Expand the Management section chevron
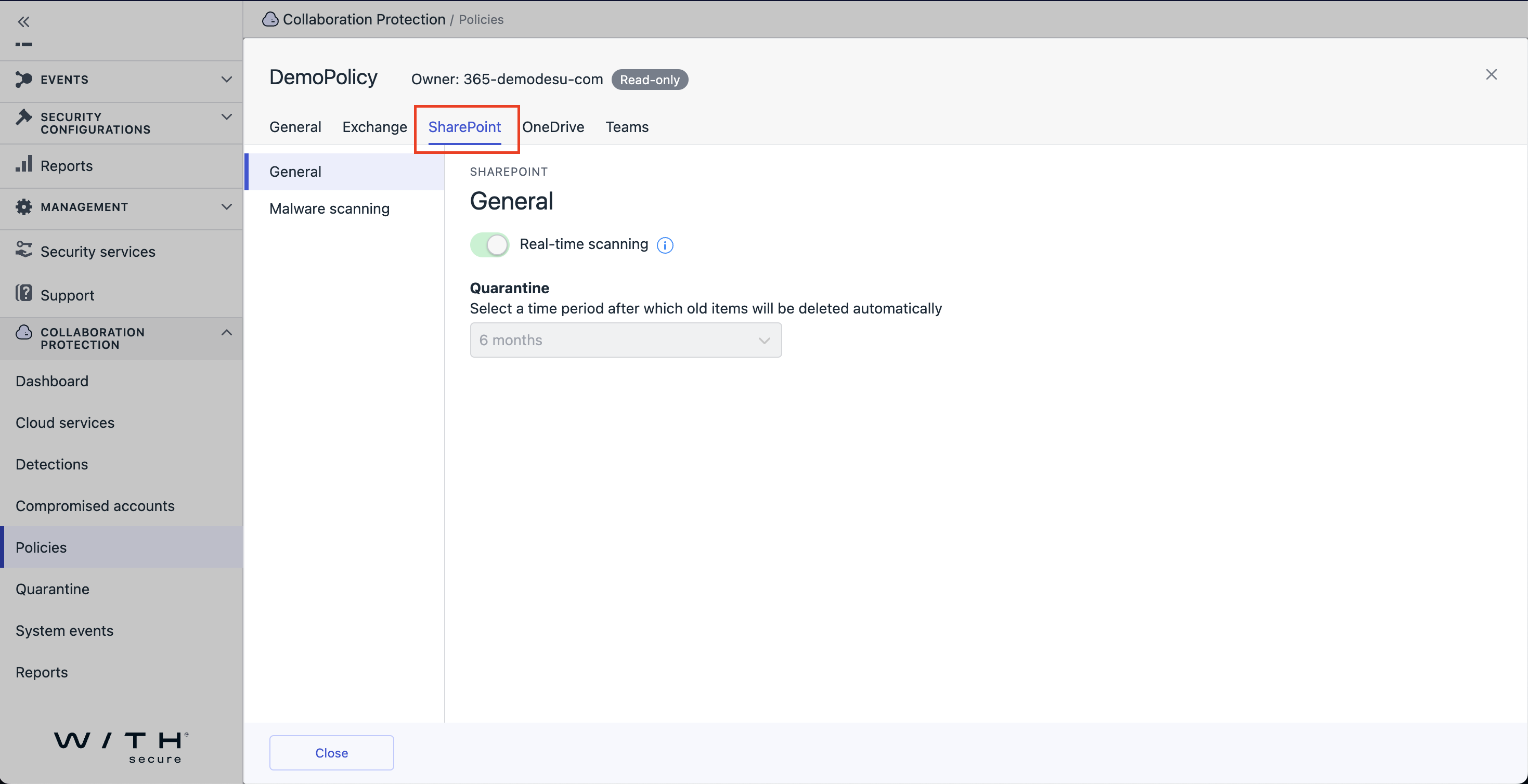This screenshot has width=1528, height=784. tap(227, 207)
